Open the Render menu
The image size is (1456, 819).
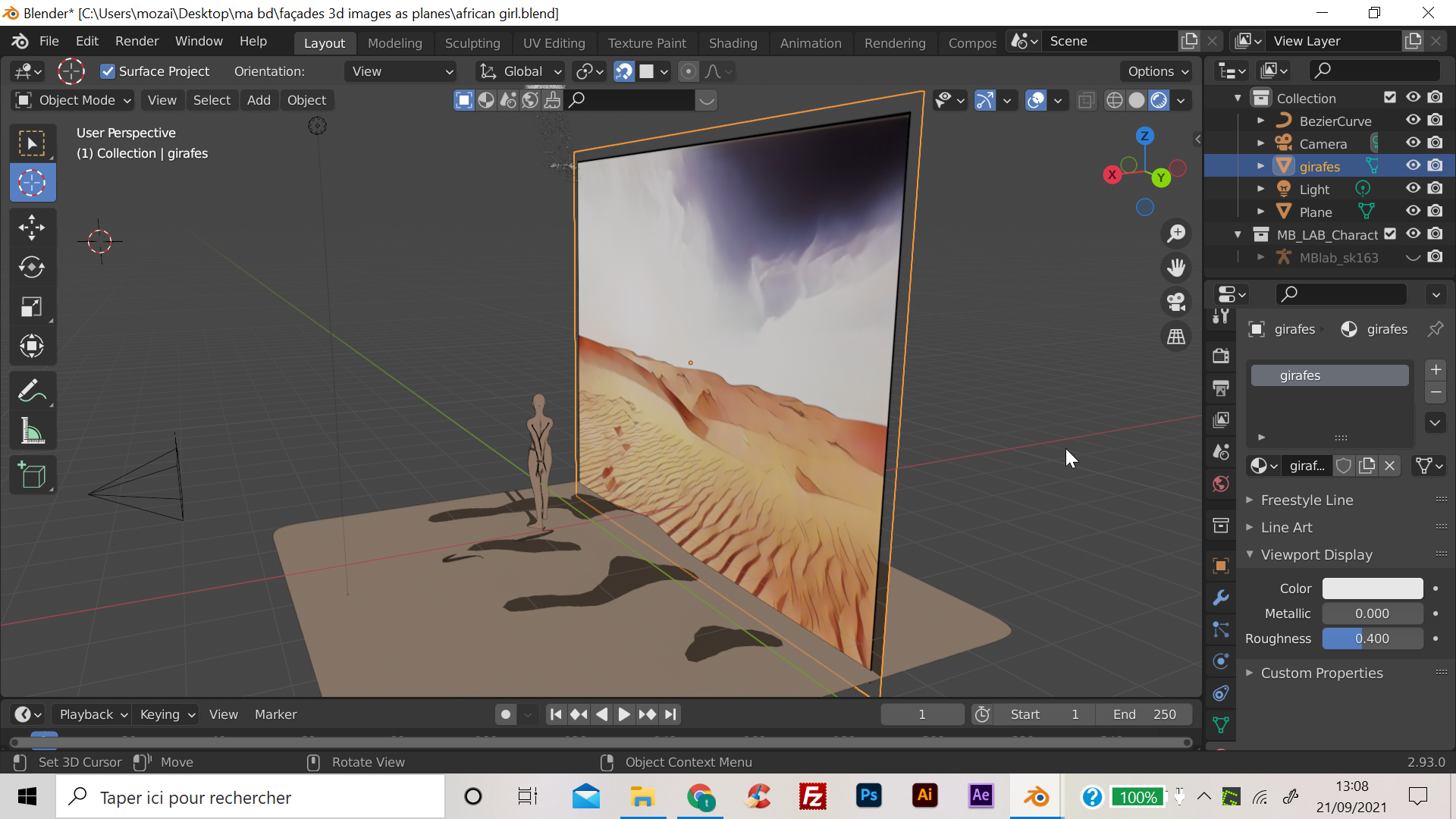(136, 41)
